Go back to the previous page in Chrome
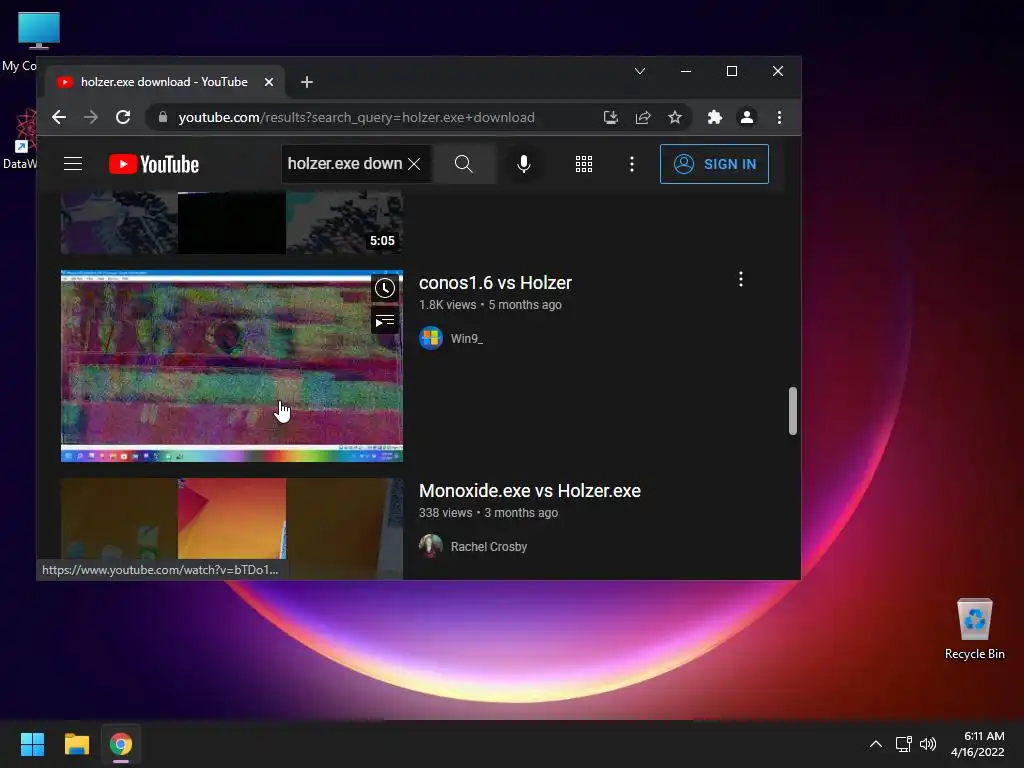The image size is (1024, 768). [x=59, y=118]
